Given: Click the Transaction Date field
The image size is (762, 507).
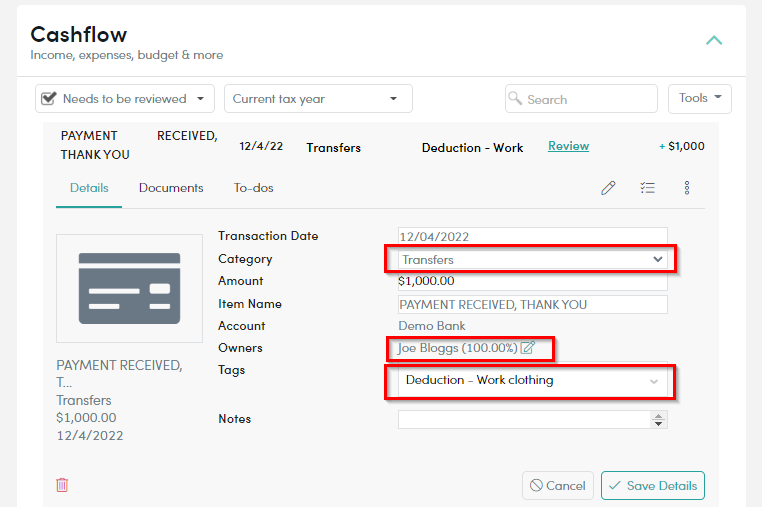Looking at the screenshot, I should point(533,236).
